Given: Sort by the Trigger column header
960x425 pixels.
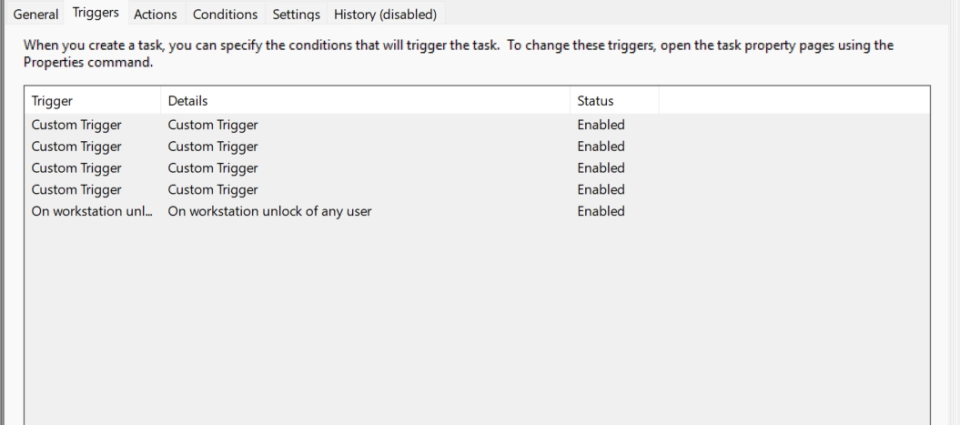Looking at the screenshot, I should click(x=90, y=101).
